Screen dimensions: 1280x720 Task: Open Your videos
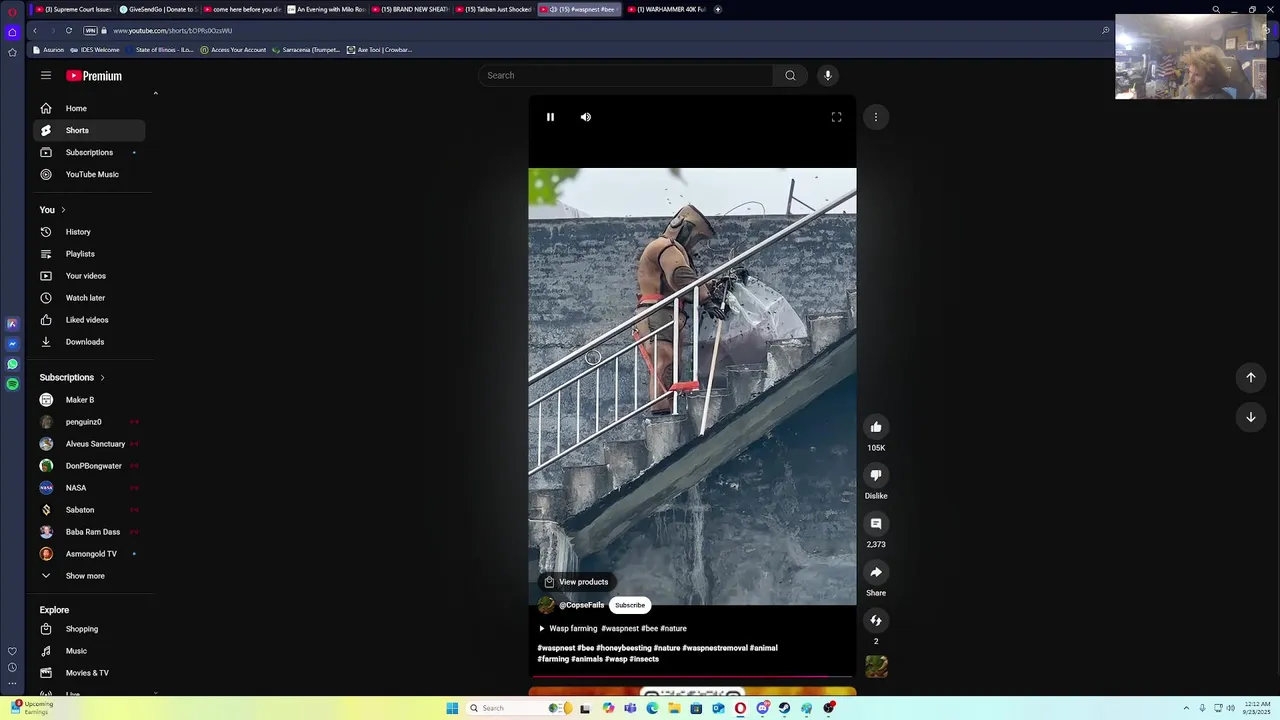coord(89,276)
